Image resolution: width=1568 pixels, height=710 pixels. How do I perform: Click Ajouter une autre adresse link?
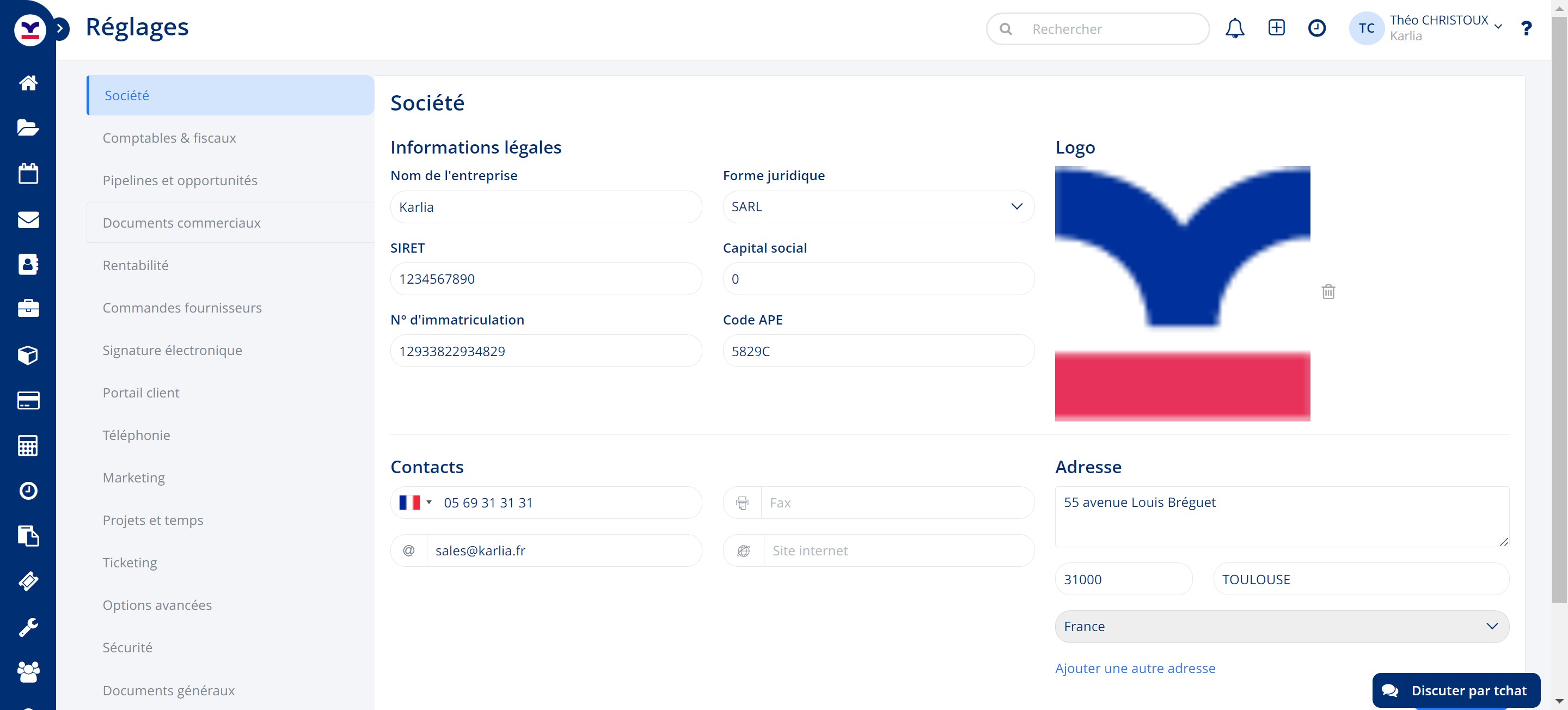pyautogui.click(x=1135, y=668)
